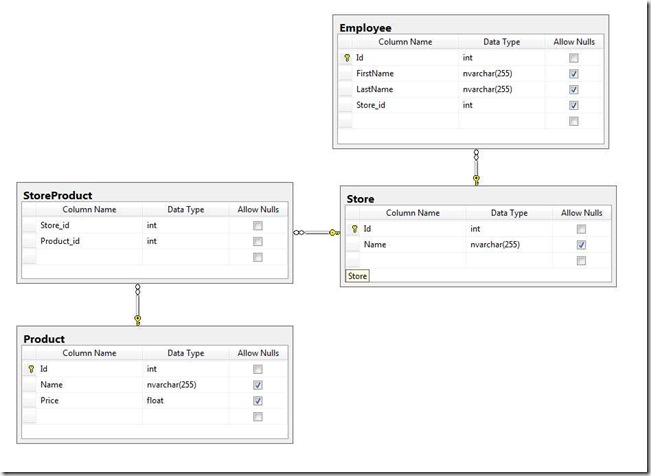Select the key endpoint of the Employee-Store relationship

pyautogui.click(x=476, y=180)
